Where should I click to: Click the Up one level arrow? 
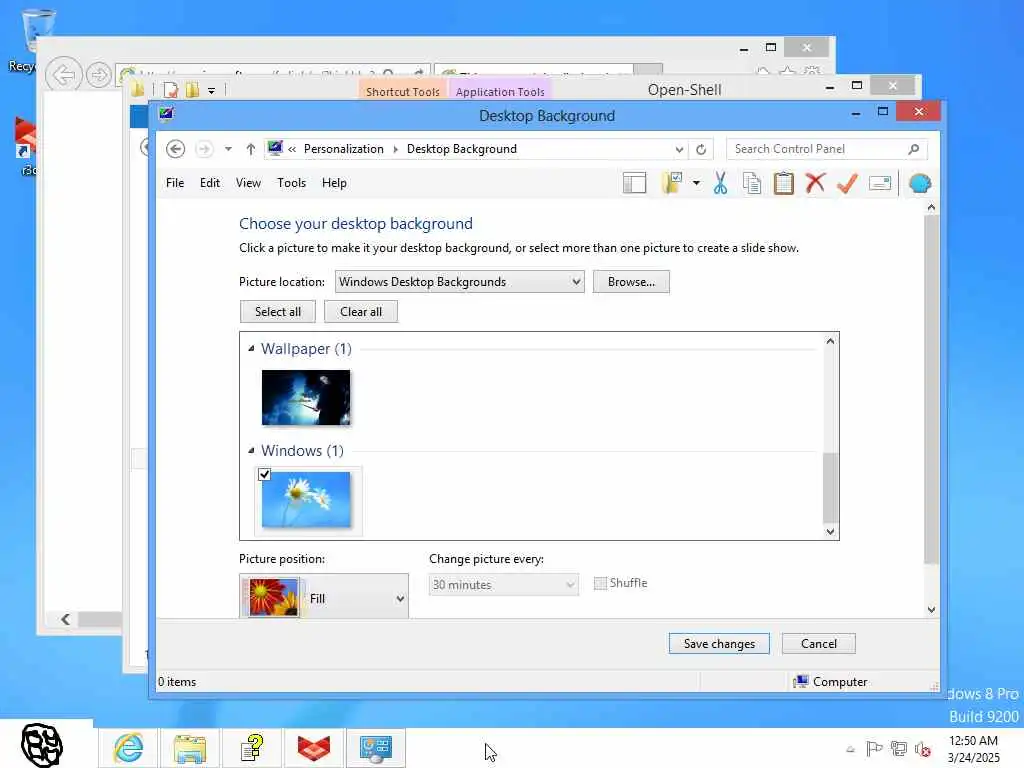250,149
